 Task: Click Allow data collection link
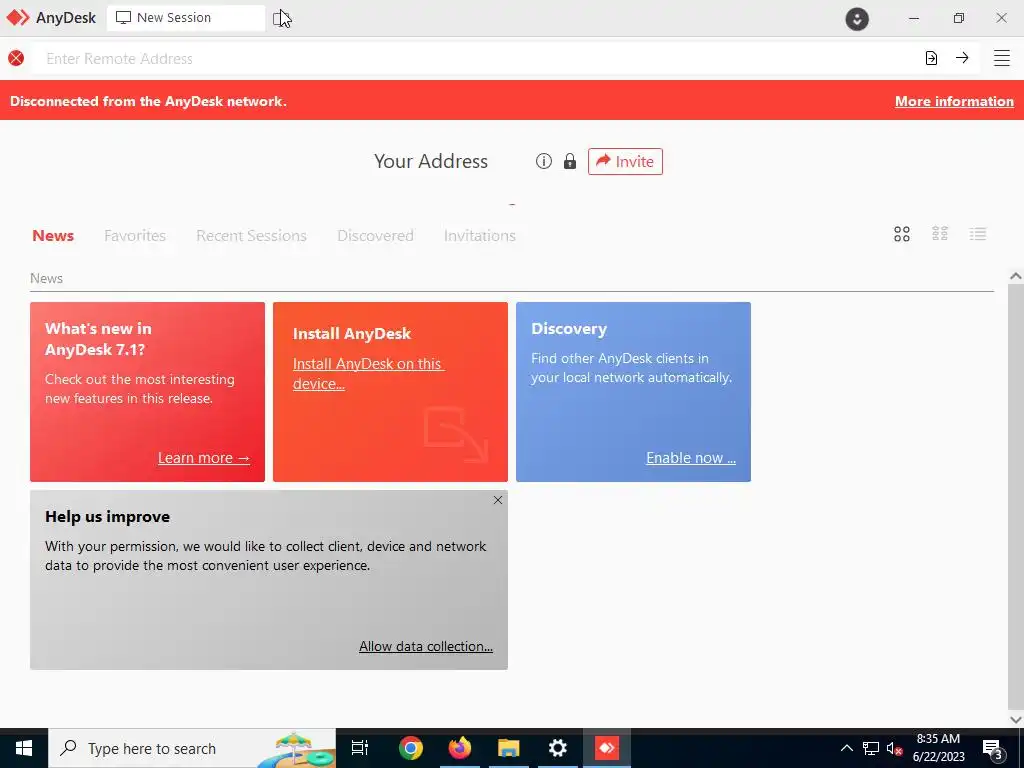426,646
